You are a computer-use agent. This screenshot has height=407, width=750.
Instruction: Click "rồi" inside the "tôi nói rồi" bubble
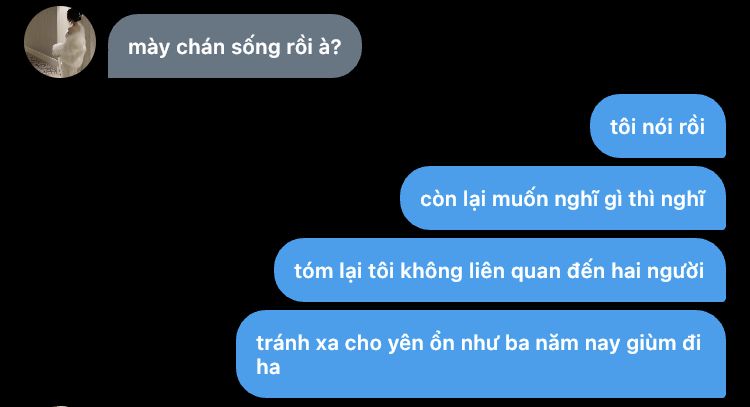(688, 127)
